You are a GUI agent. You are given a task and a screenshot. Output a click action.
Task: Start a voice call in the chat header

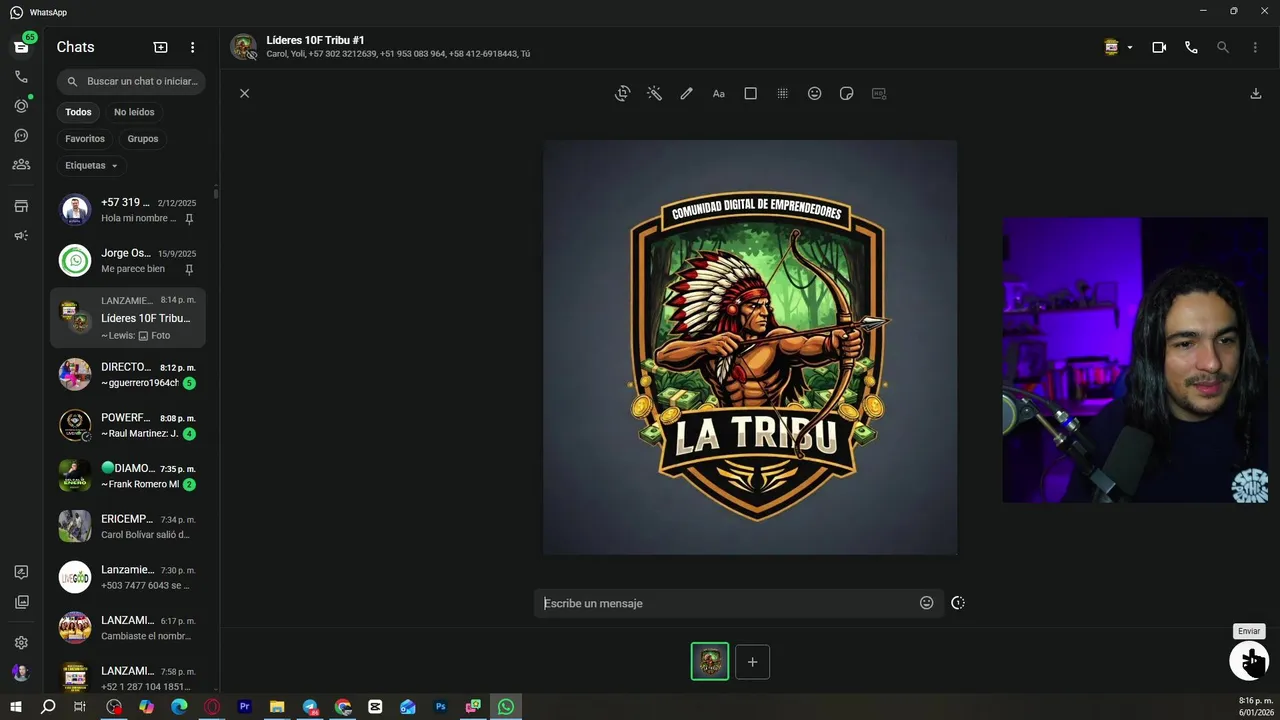tap(1191, 47)
